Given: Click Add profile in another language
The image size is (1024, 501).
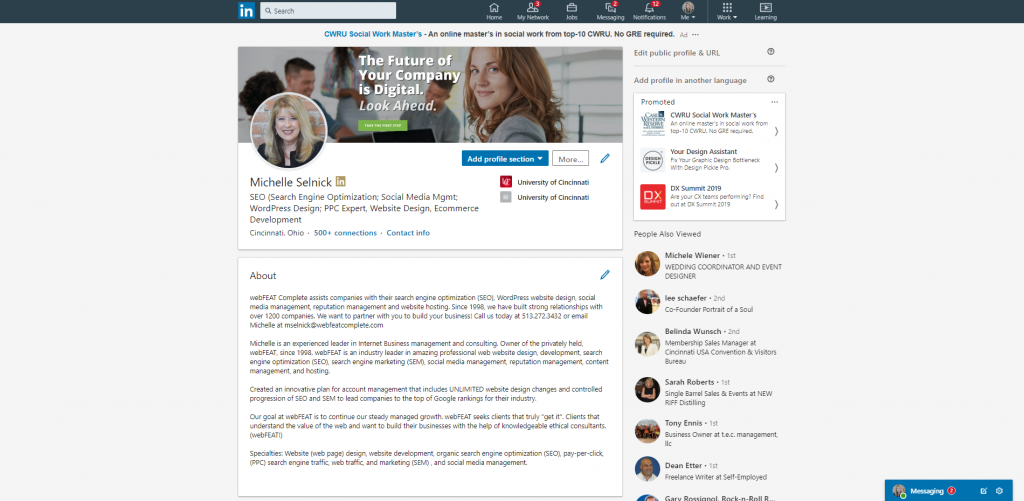Looking at the screenshot, I should pos(690,80).
